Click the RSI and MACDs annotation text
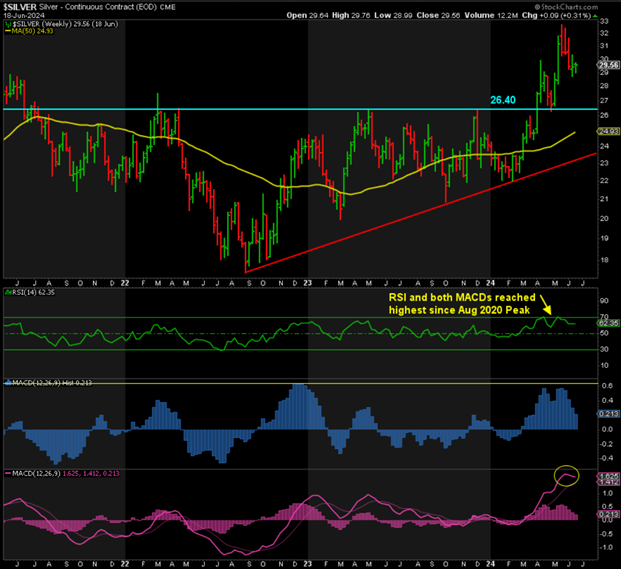621x569 pixels. click(x=462, y=304)
